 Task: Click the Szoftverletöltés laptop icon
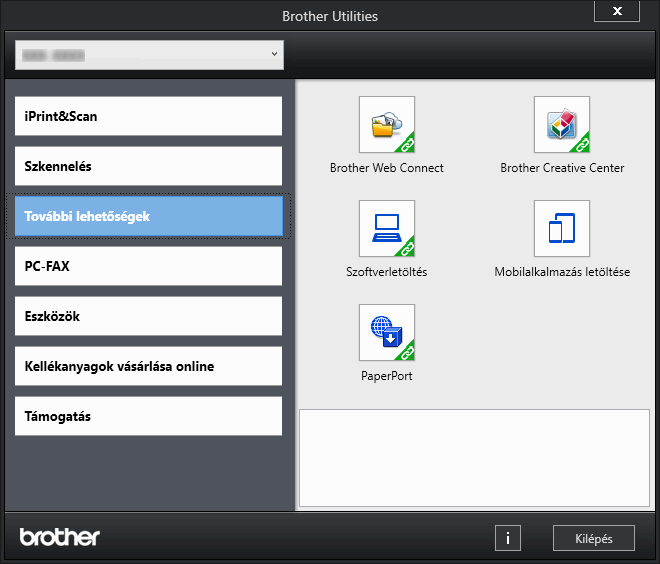tap(387, 229)
